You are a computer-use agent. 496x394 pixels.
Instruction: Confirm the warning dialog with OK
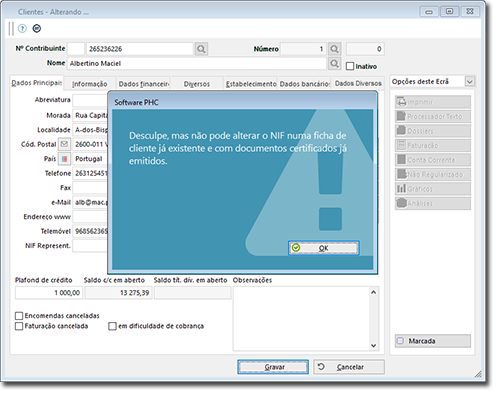pyautogui.click(x=323, y=248)
